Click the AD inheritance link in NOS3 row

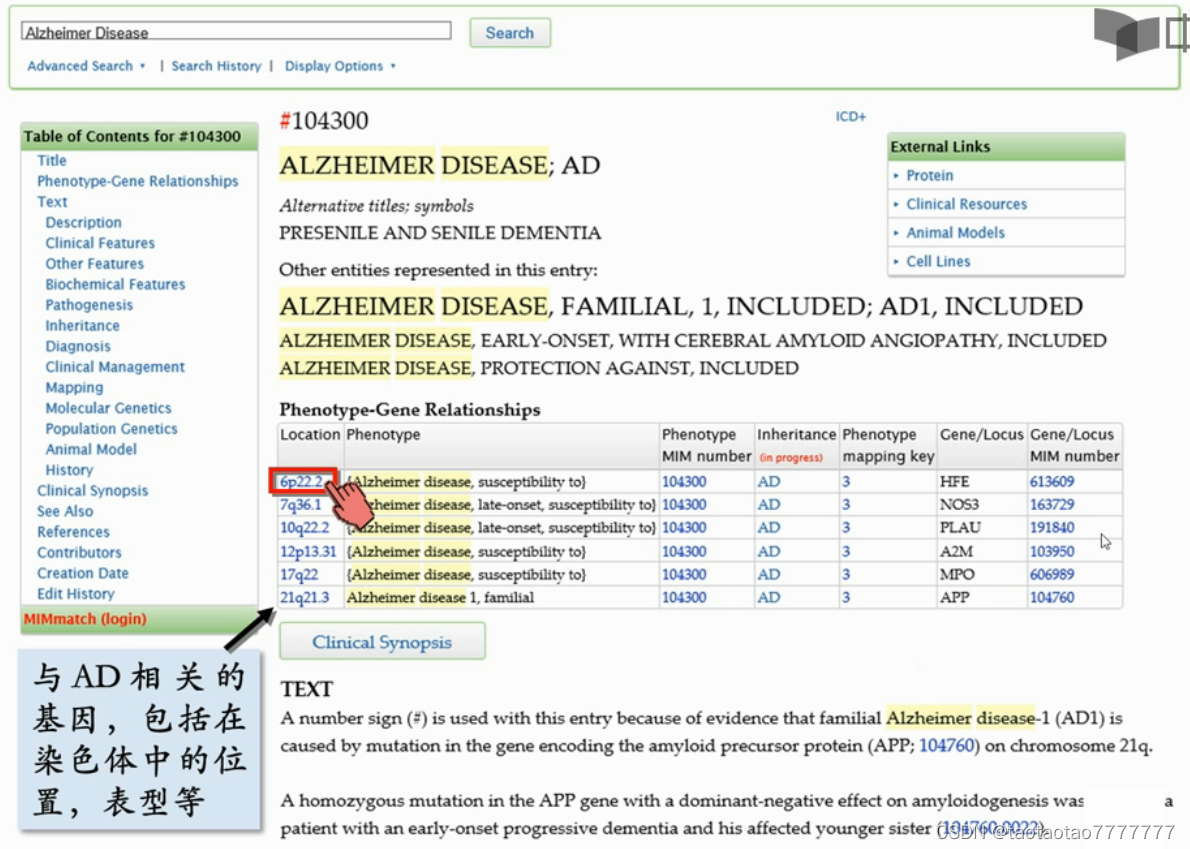(x=768, y=505)
